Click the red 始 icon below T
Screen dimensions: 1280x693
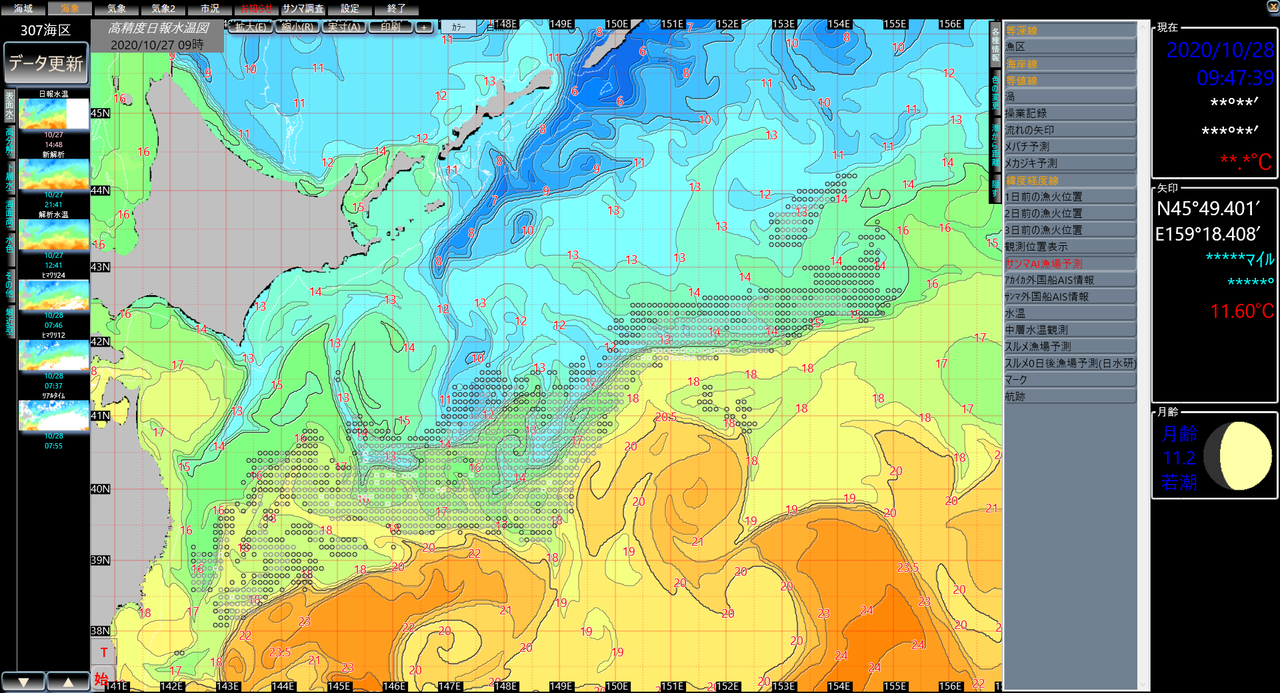click(x=101, y=679)
